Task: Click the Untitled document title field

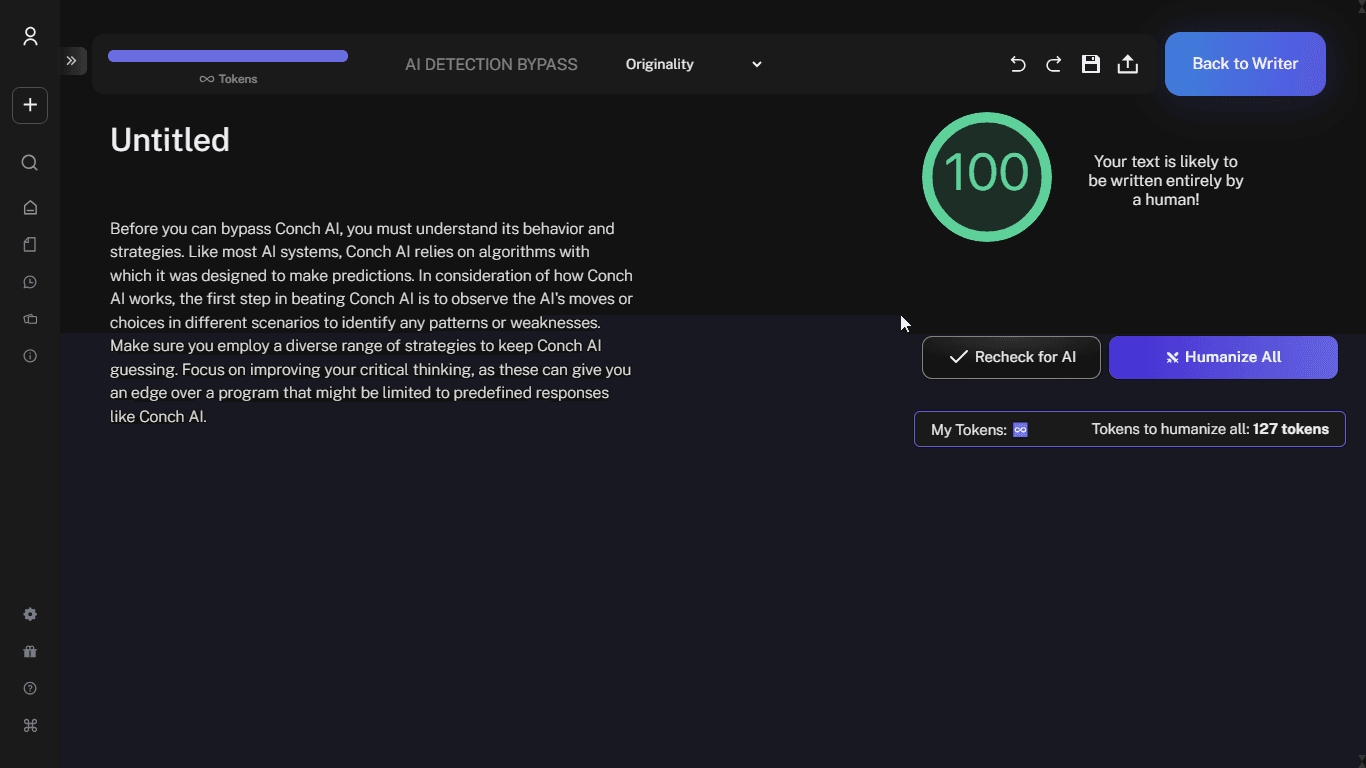Action: coord(170,140)
